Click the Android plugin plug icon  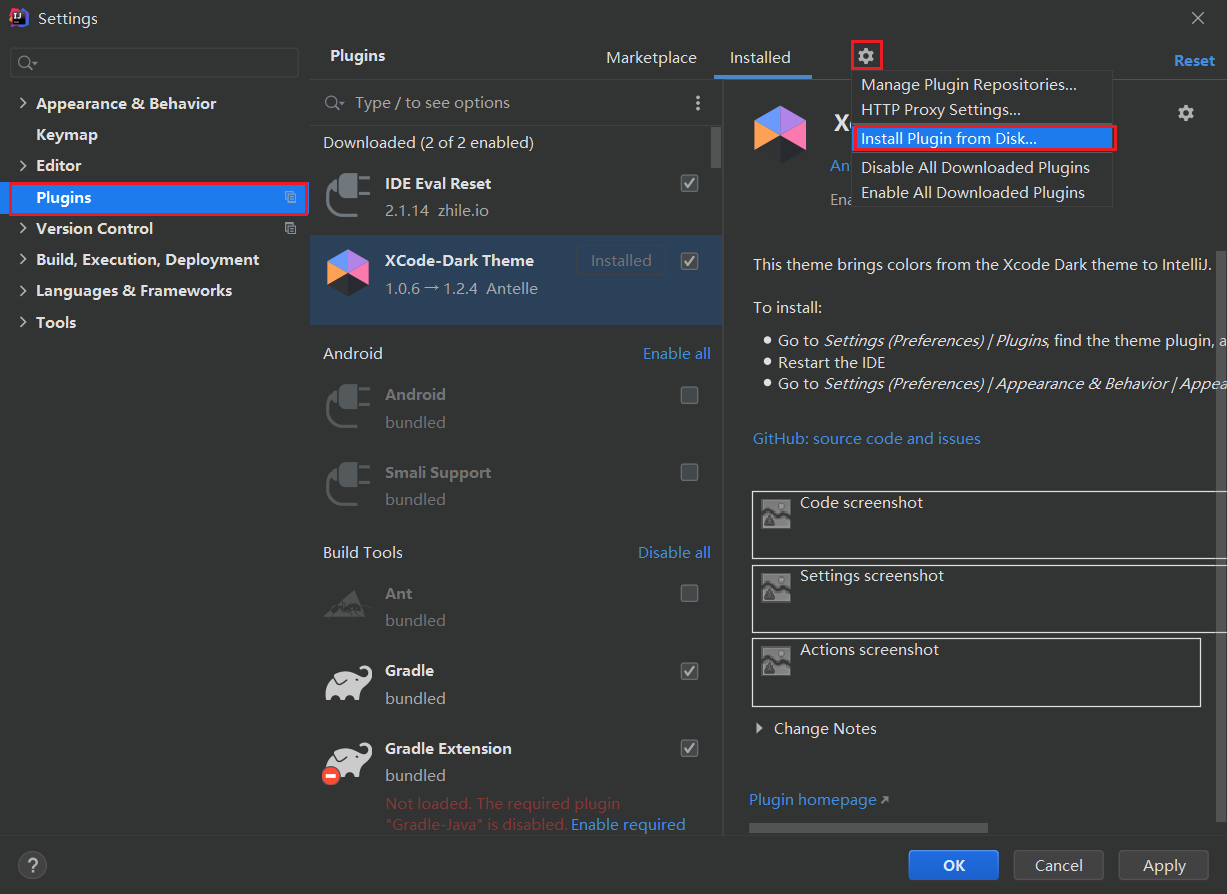tap(346, 407)
